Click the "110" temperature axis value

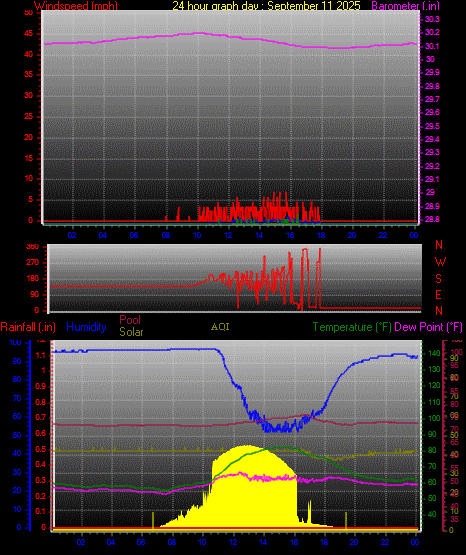[435, 402]
